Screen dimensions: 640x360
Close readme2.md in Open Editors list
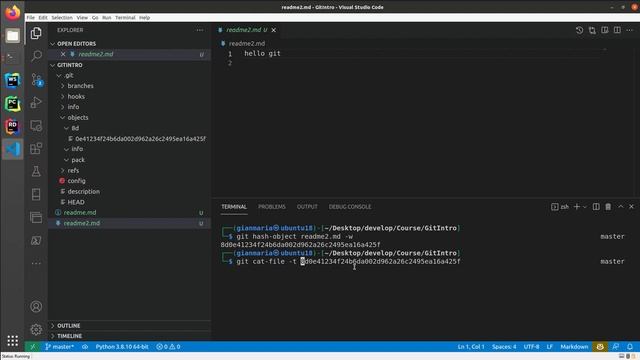63,54
